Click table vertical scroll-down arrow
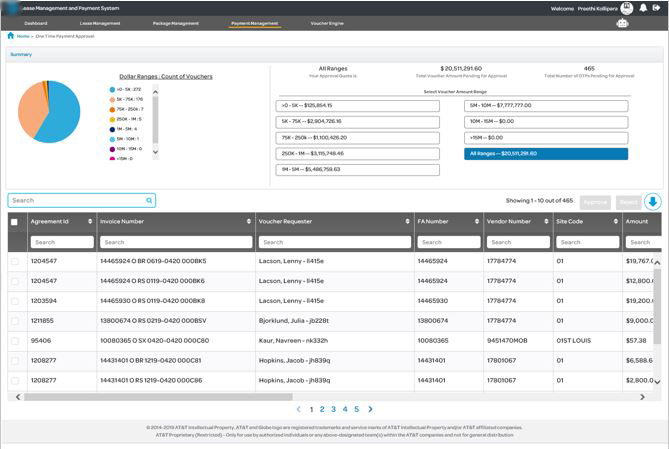This screenshot has height=449, width=669. coord(657,382)
